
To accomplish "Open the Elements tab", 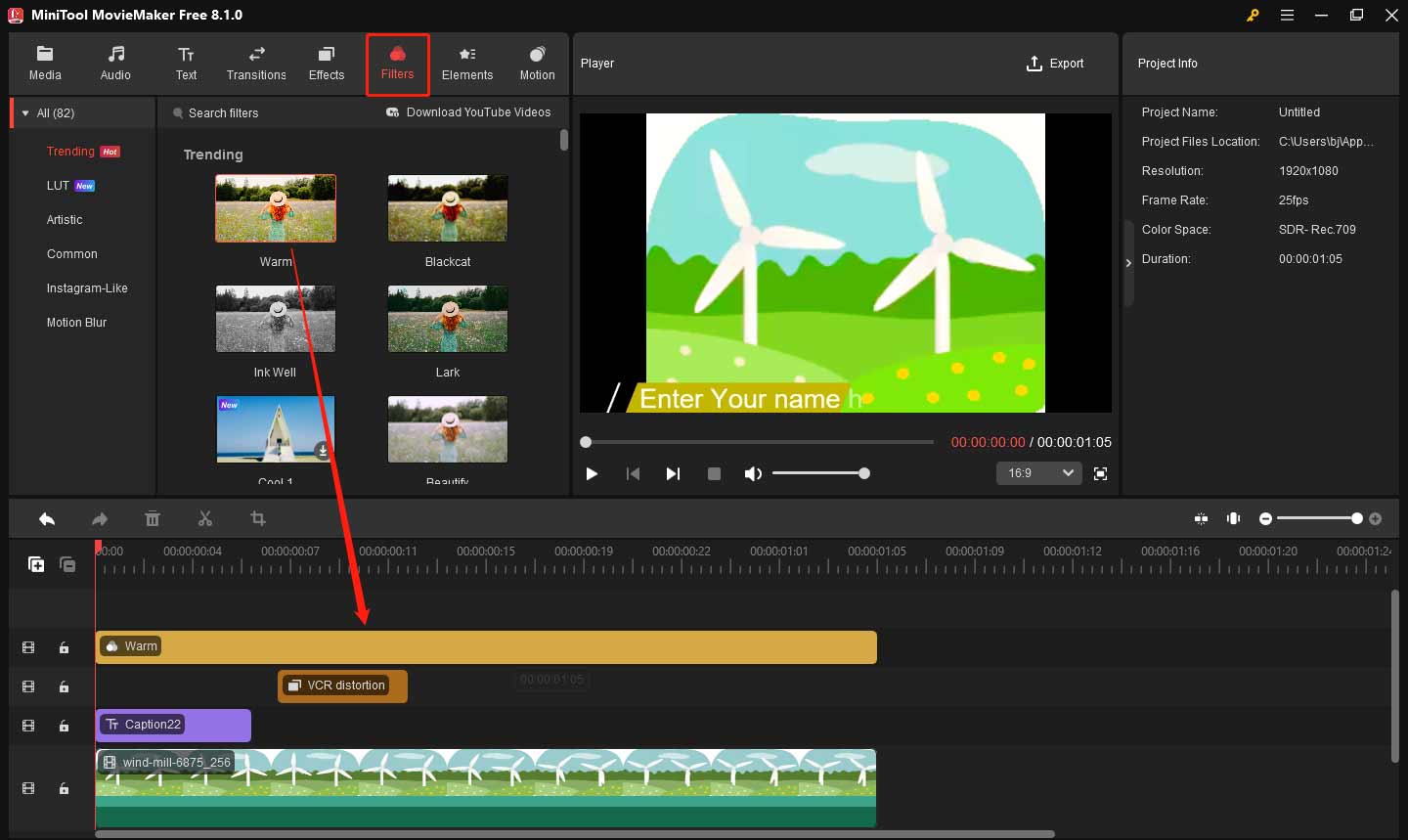I will click(467, 64).
